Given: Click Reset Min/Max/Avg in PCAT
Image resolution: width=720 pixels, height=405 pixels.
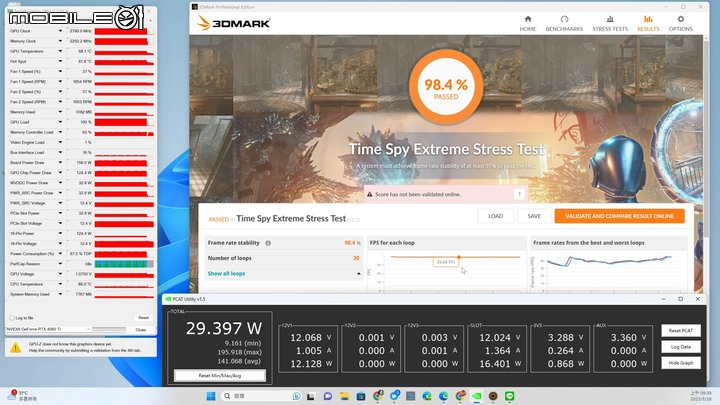Looking at the screenshot, I should click(x=219, y=376).
